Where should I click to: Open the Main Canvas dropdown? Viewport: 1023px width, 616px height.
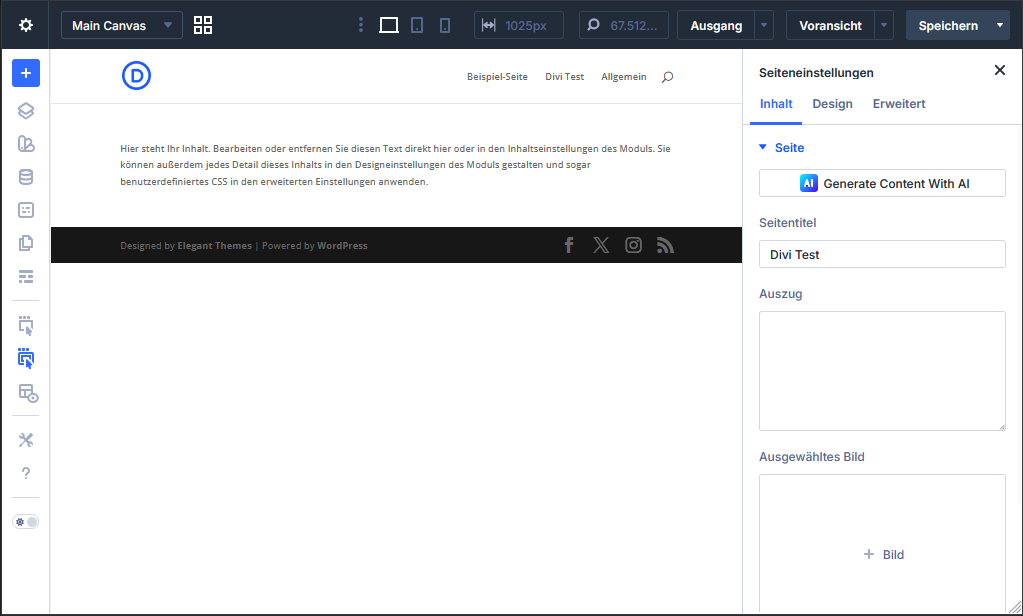(x=122, y=25)
